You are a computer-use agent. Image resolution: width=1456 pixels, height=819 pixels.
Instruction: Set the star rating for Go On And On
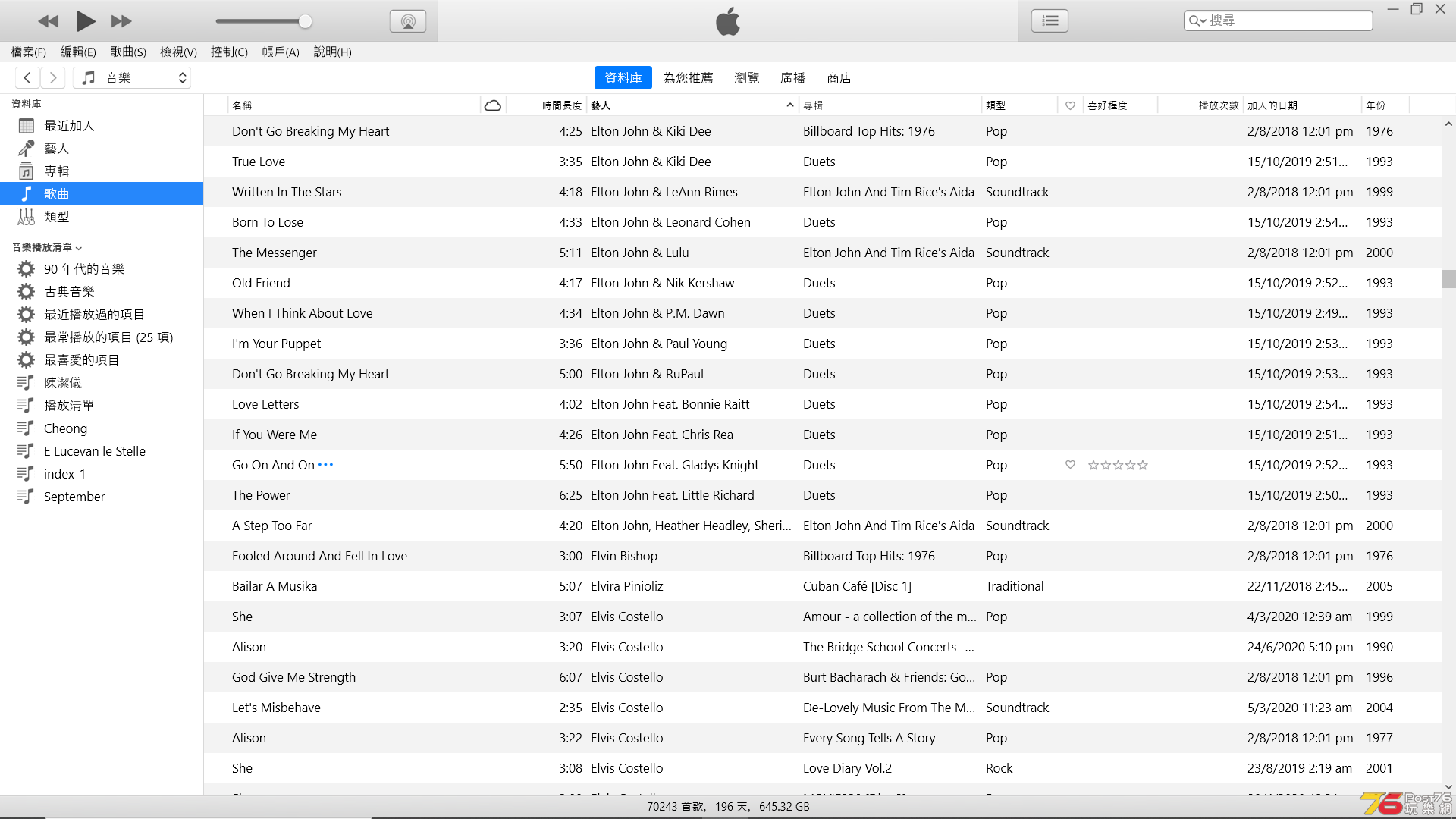(x=1118, y=465)
